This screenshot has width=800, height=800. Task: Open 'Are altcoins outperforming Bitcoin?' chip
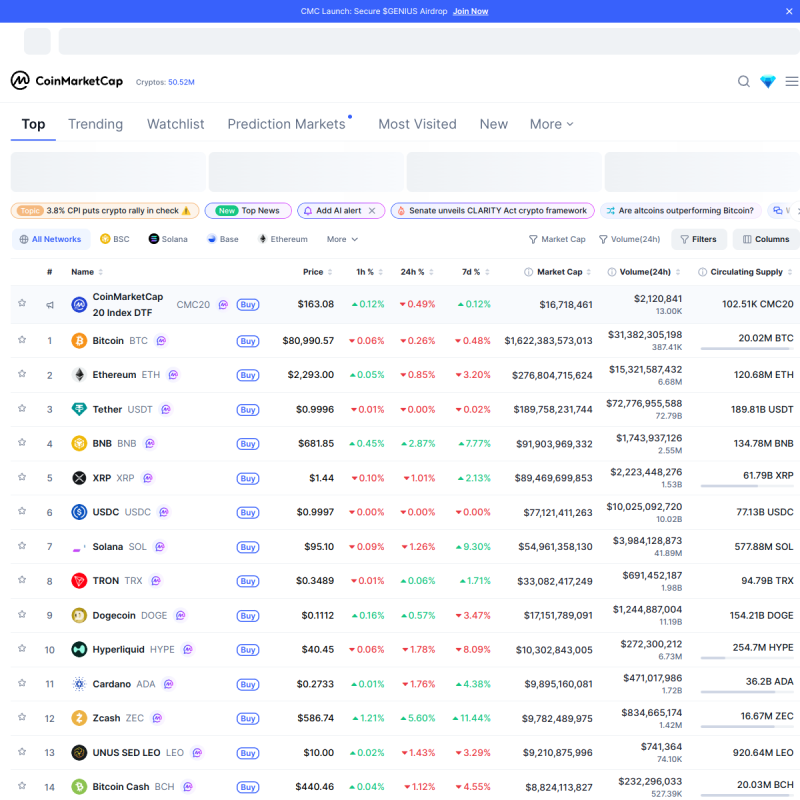click(x=680, y=211)
